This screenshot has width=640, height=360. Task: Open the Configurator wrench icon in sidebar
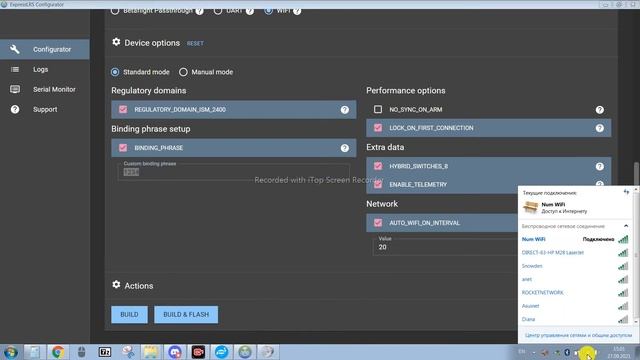tap(15, 49)
